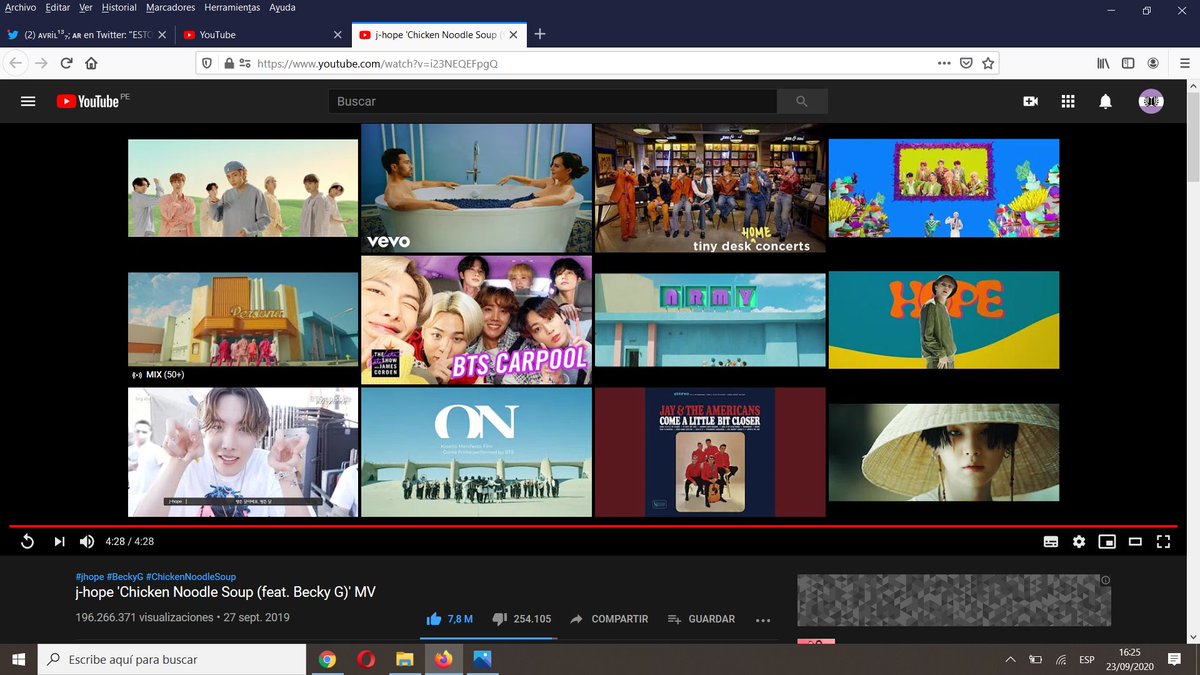Open Chrome from the taskbar
1200x675 pixels.
point(327,659)
